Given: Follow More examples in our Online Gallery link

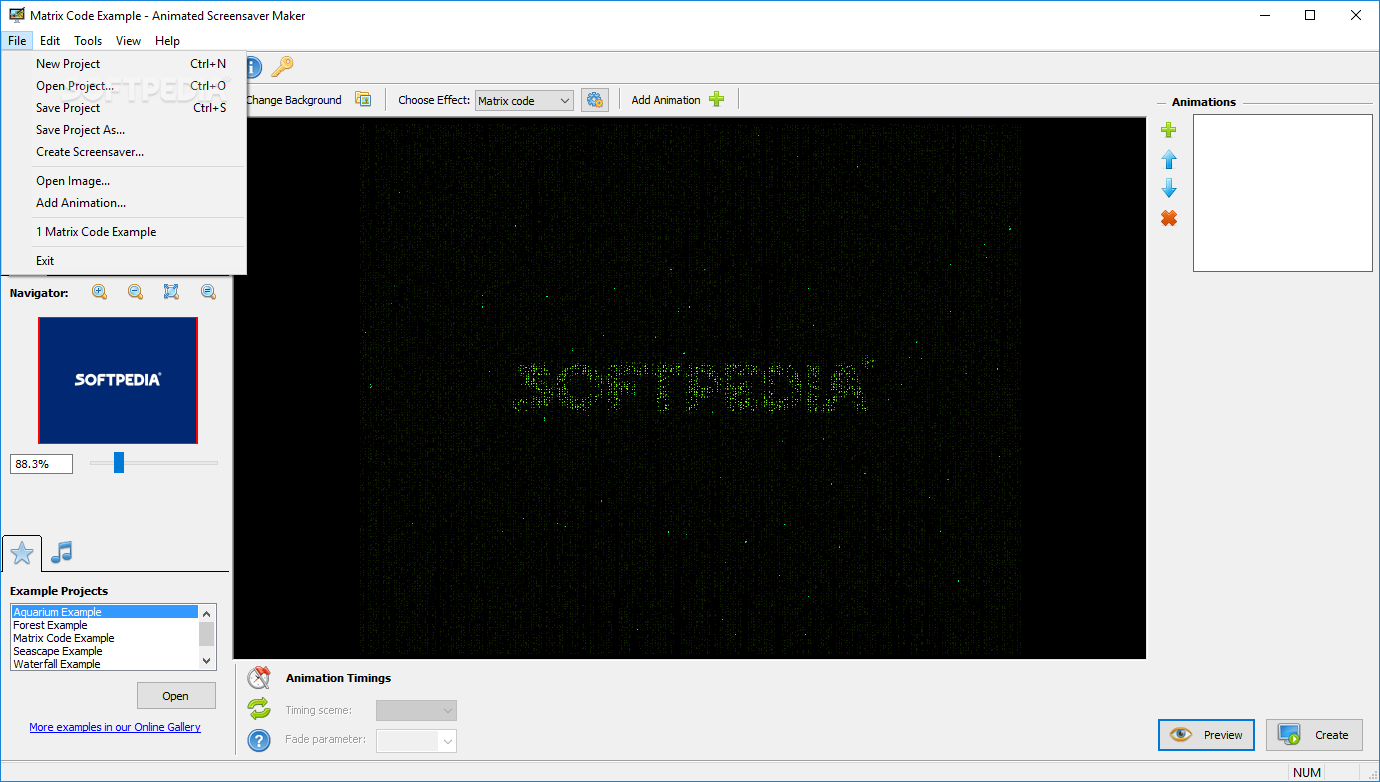Looking at the screenshot, I should point(115,727).
